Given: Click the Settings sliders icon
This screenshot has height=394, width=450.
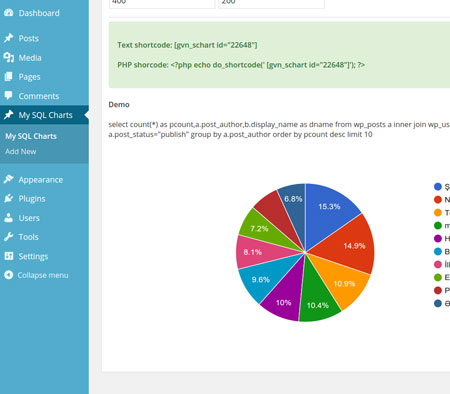Looking at the screenshot, I should pyautogui.click(x=9, y=256).
